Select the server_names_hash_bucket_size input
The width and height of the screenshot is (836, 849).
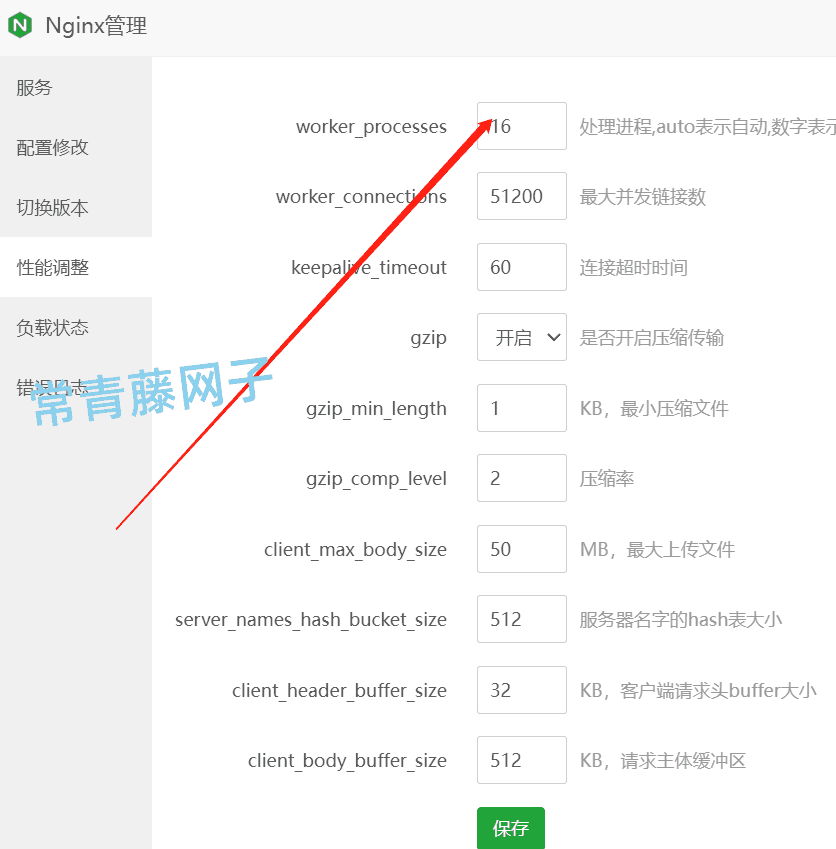521,619
